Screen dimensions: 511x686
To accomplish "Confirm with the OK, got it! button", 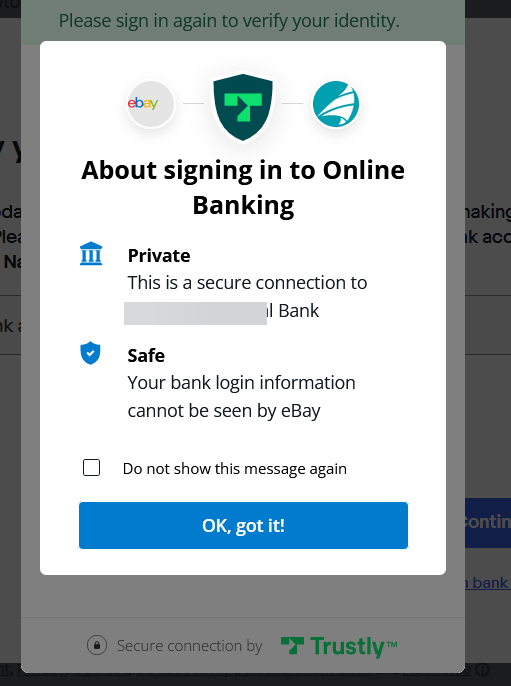I will tap(243, 525).
